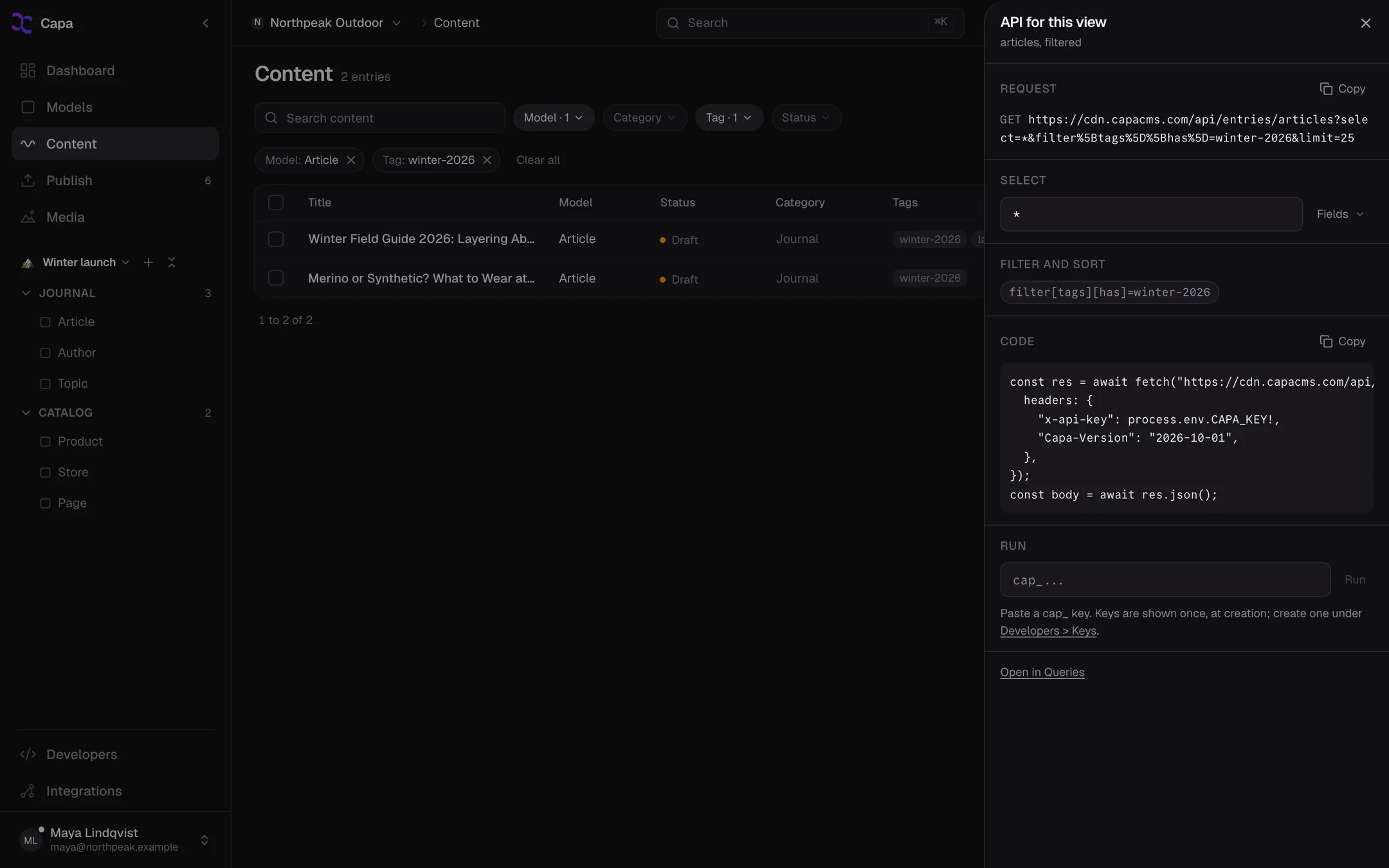Click the Capa logo icon
The width and height of the screenshot is (1389, 868).
(x=22, y=23)
